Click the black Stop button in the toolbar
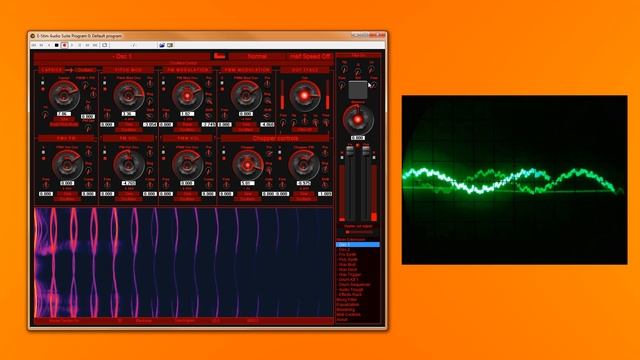Image resolution: width=640 pixels, height=360 pixels. click(57, 45)
